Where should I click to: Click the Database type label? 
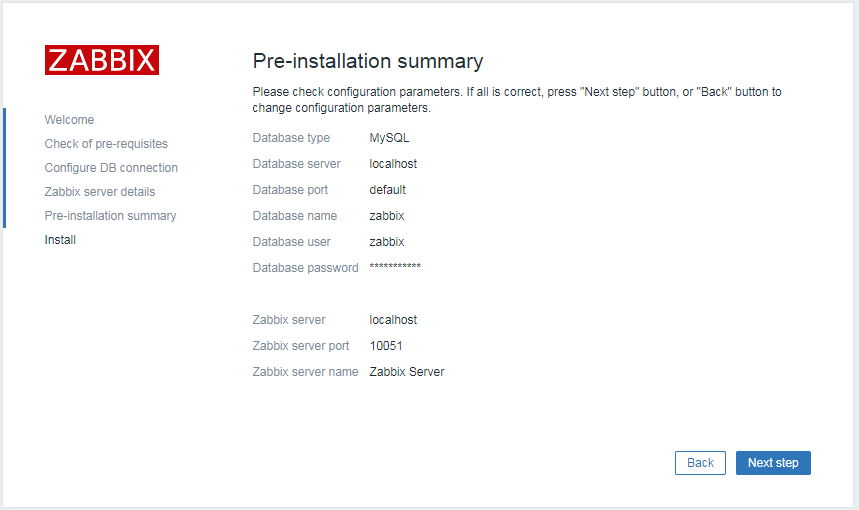click(291, 138)
